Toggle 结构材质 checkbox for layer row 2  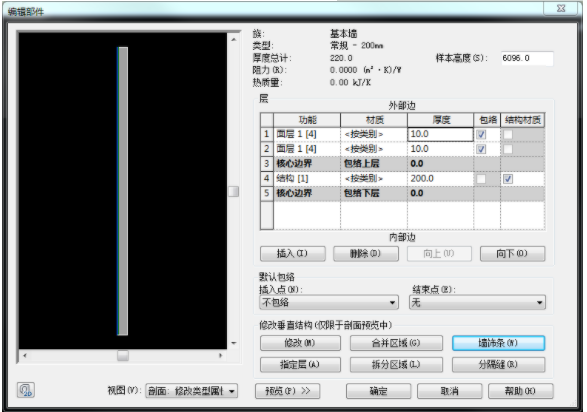point(508,149)
